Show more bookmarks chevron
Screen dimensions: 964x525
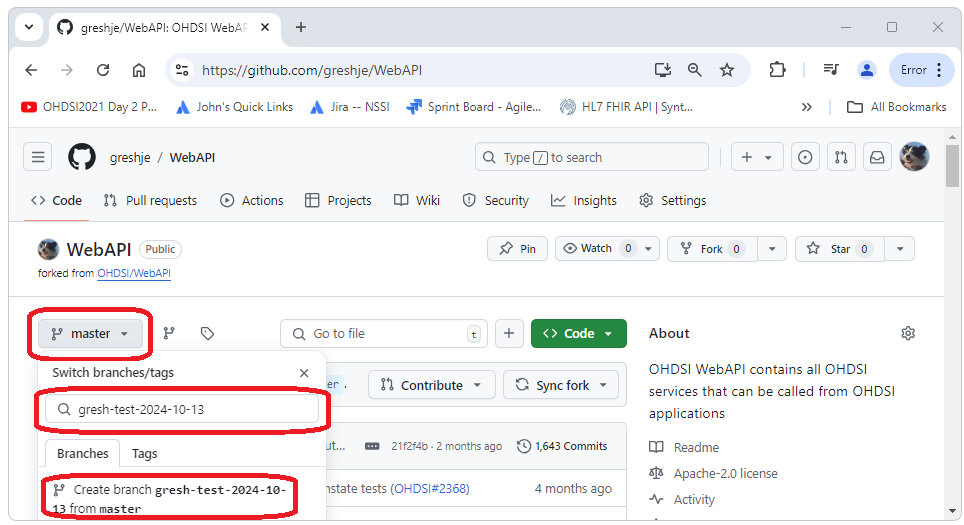tap(806, 107)
